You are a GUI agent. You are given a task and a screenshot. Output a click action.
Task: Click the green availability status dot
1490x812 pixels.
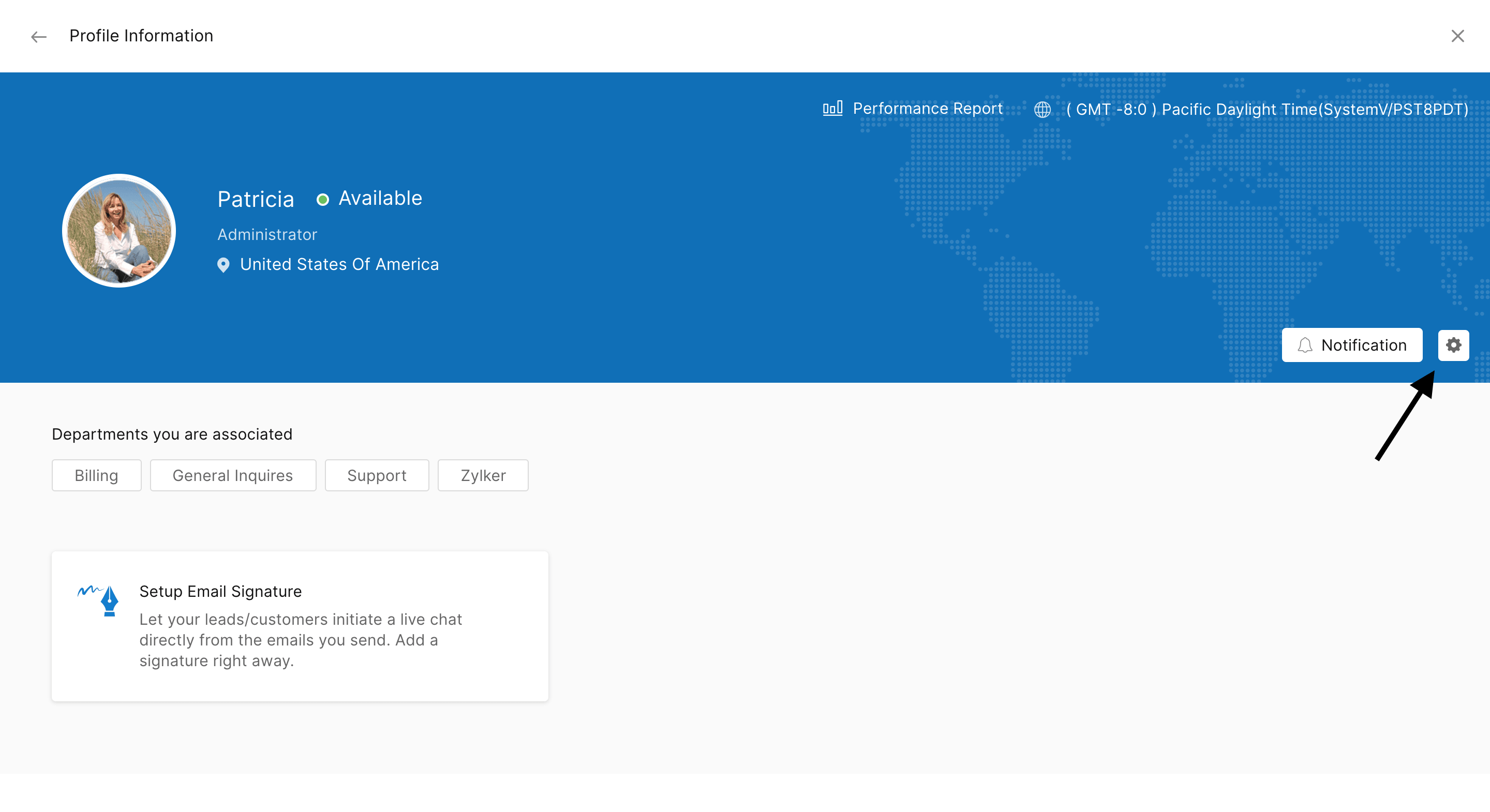(x=323, y=200)
